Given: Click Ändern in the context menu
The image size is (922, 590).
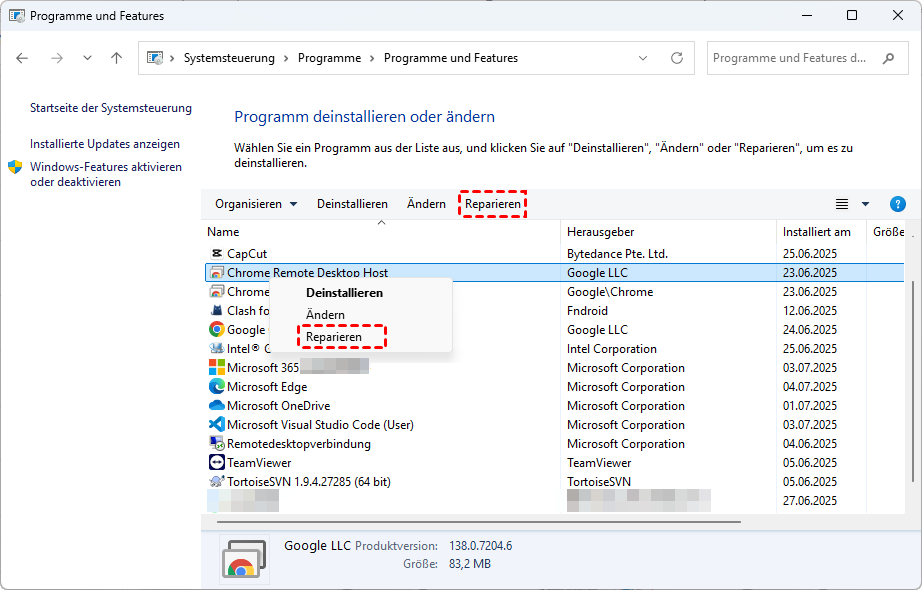Looking at the screenshot, I should (325, 315).
